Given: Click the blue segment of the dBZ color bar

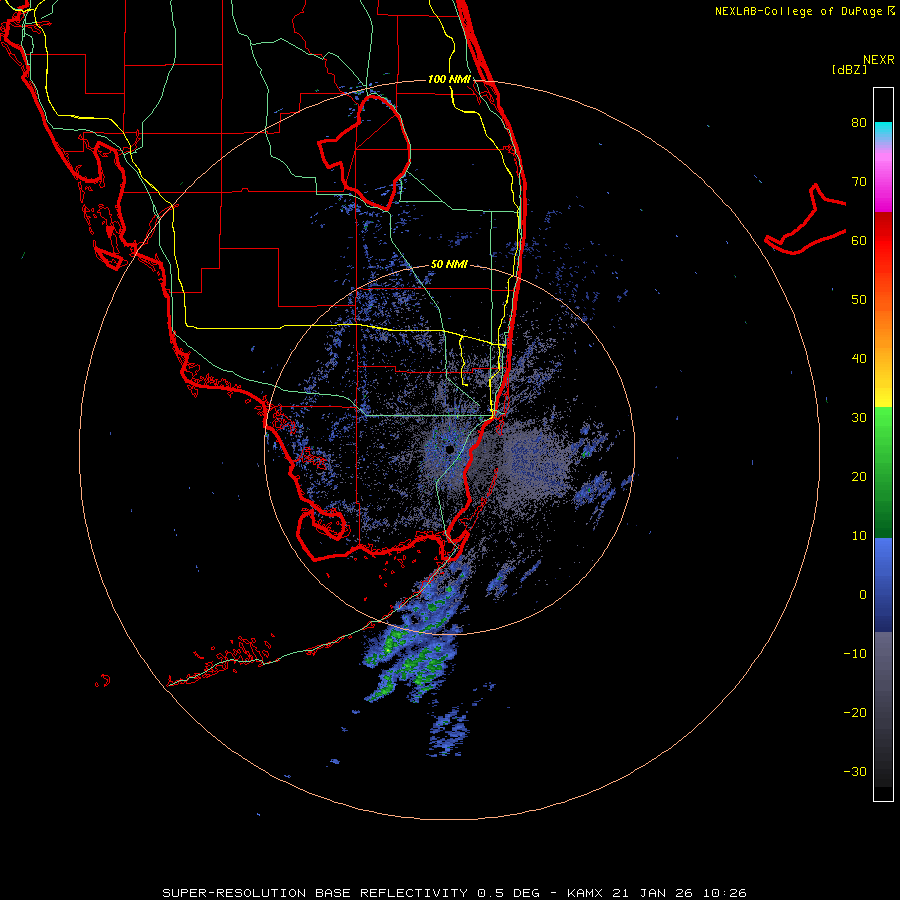Looking at the screenshot, I should pos(883,585).
